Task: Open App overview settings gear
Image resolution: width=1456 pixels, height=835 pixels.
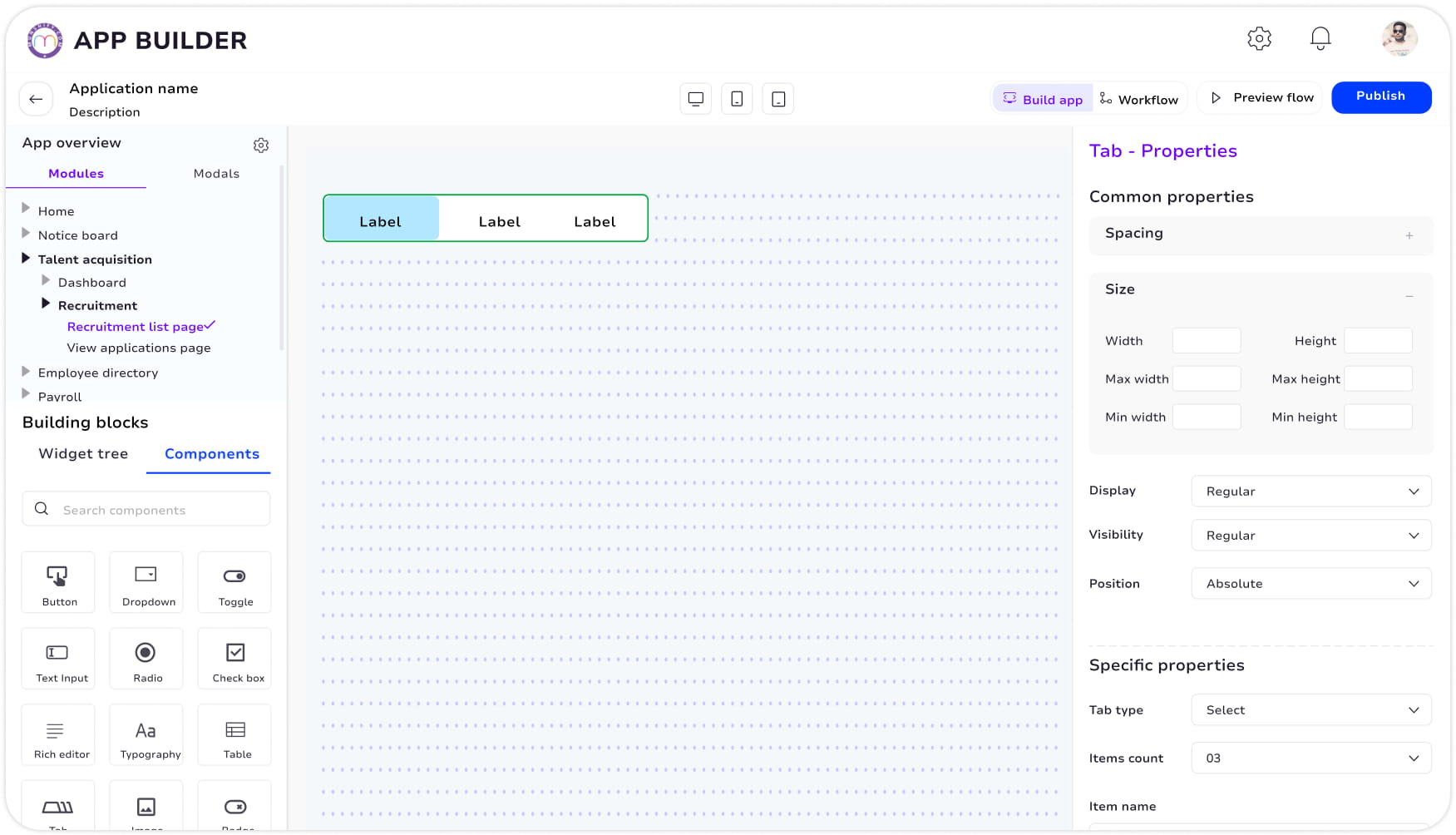Action: click(261, 146)
